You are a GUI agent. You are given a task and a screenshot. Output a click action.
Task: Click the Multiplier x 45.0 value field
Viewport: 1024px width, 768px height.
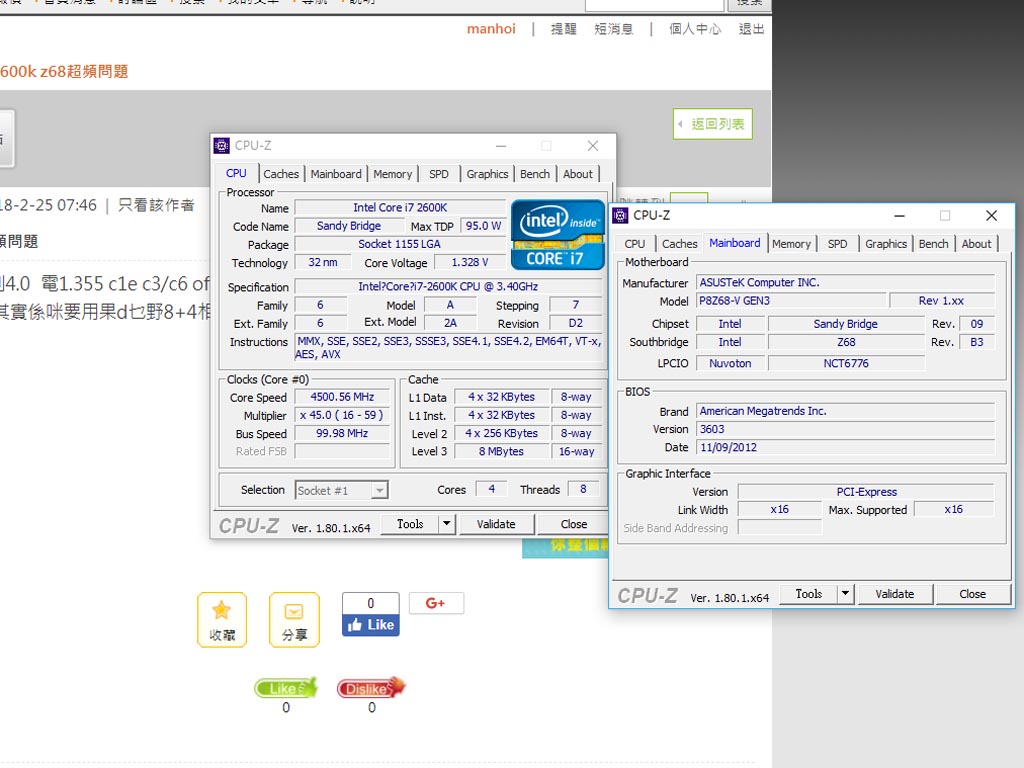point(342,415)
